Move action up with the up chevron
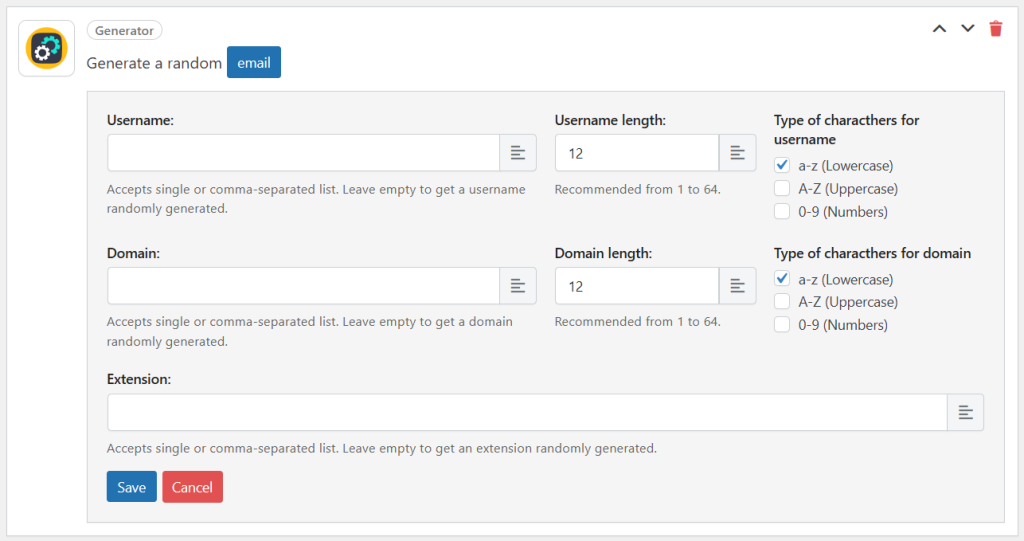 [x=939, y=28]
